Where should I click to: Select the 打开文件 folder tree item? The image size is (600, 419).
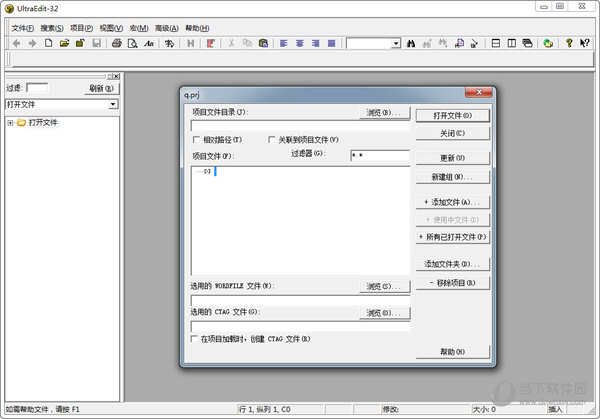point(43,122)
